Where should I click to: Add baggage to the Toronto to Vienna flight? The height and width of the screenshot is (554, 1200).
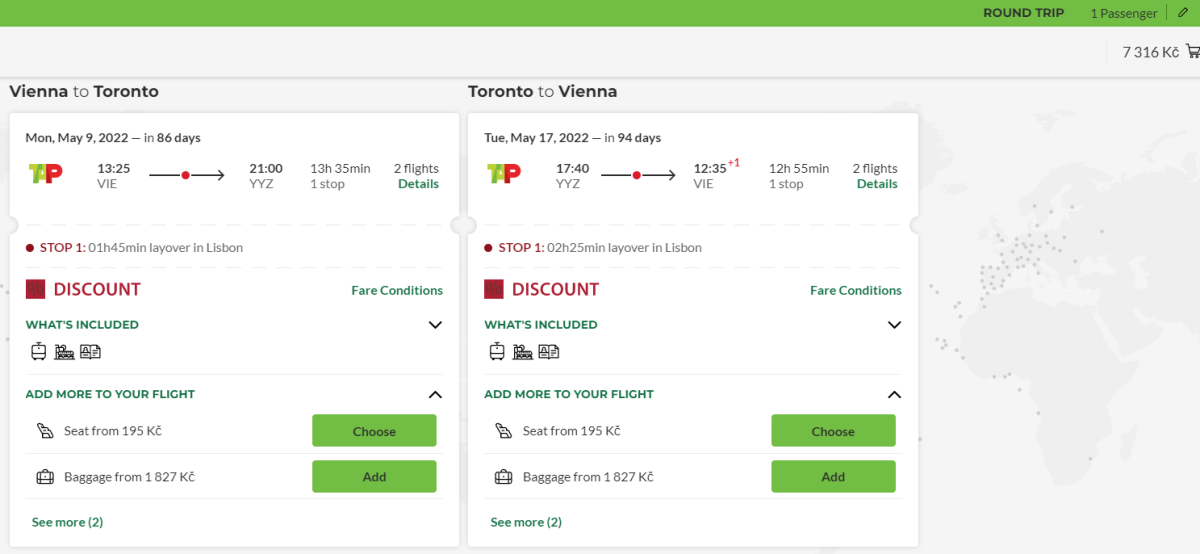833,477
